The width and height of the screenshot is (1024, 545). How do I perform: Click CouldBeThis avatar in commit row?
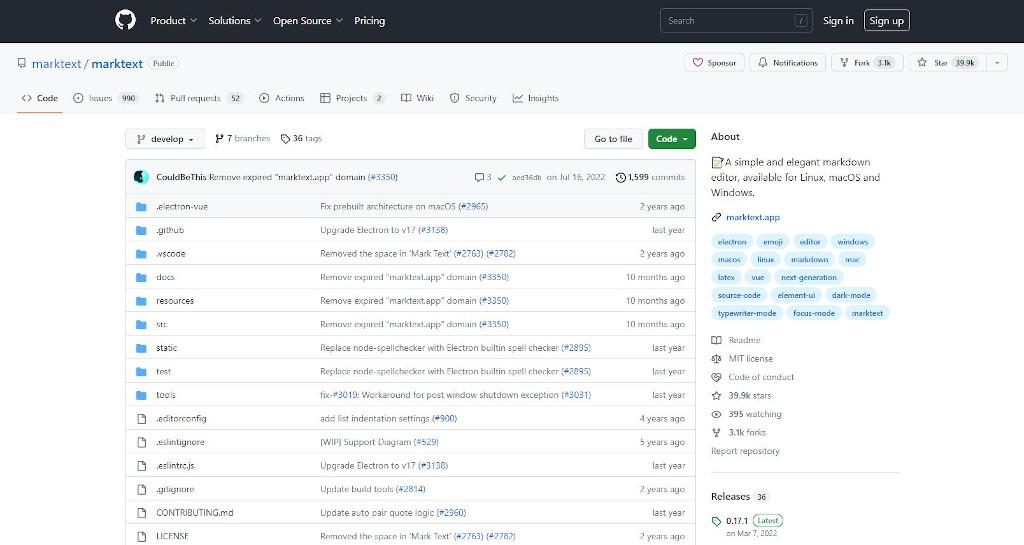(x=141, y=177)
